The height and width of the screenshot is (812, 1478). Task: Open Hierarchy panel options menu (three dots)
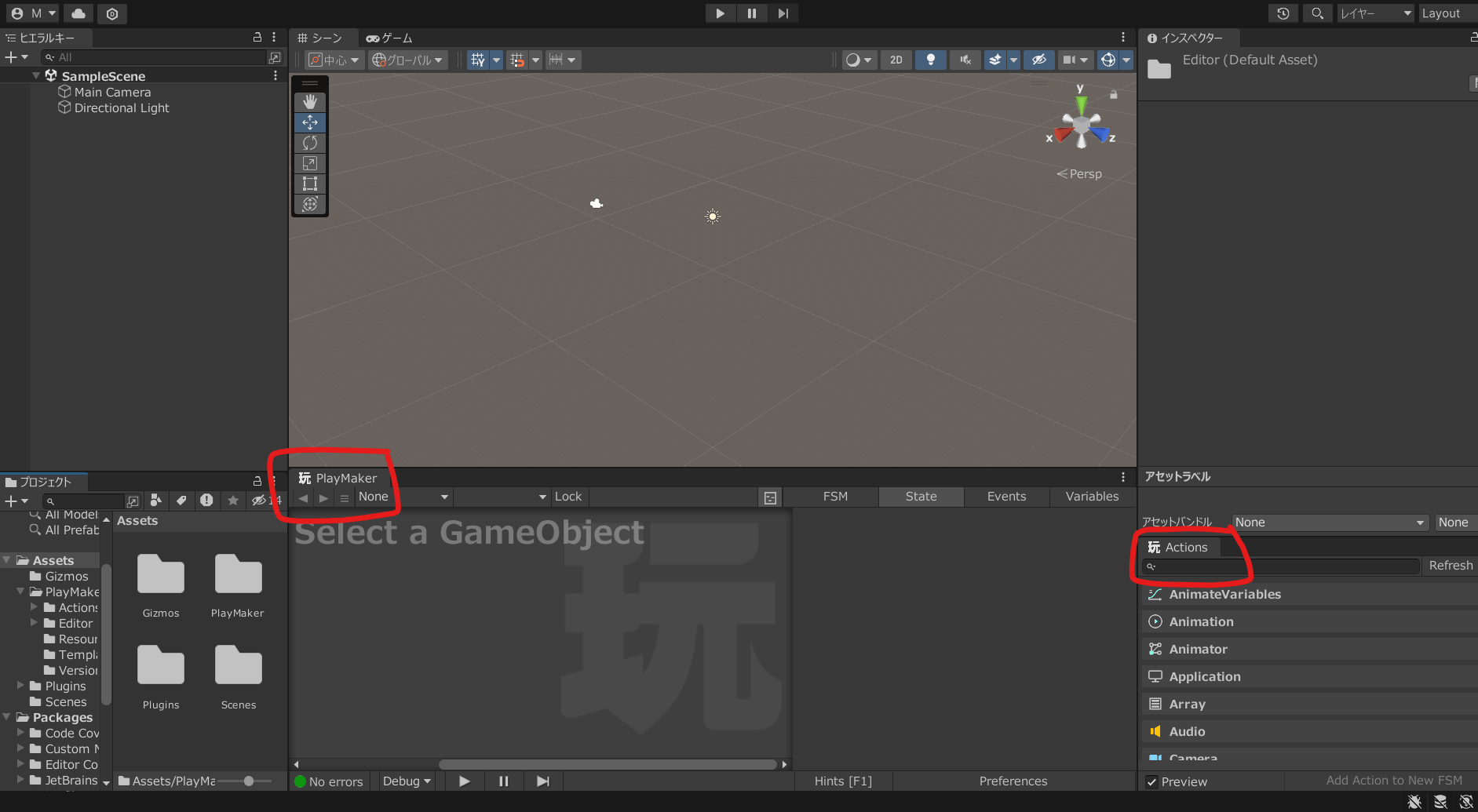point(274,37)
